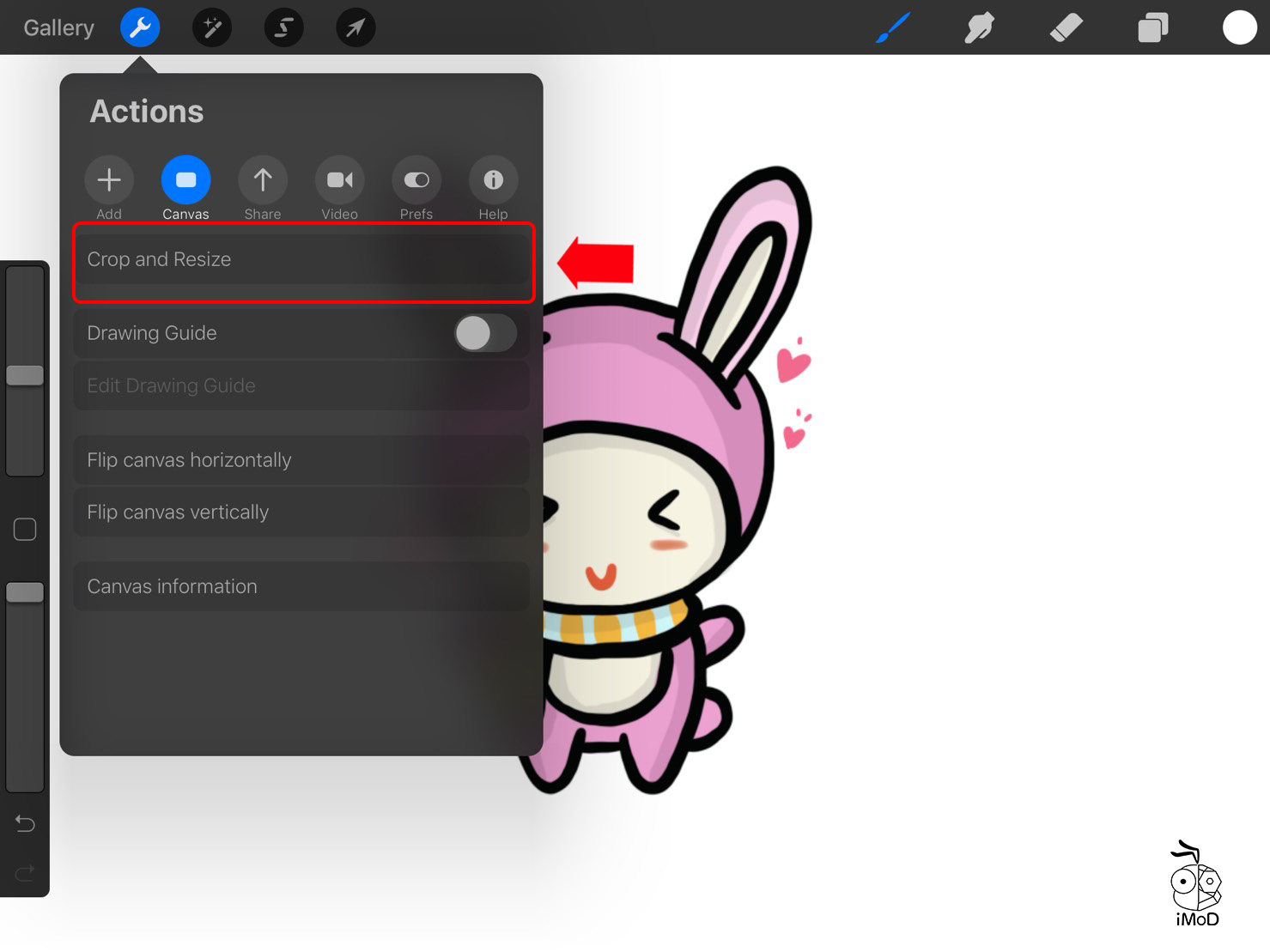This screenshot has width=1270, height=952.
Task: Open the Layers panel
Action: click(x=1152, y=28)
